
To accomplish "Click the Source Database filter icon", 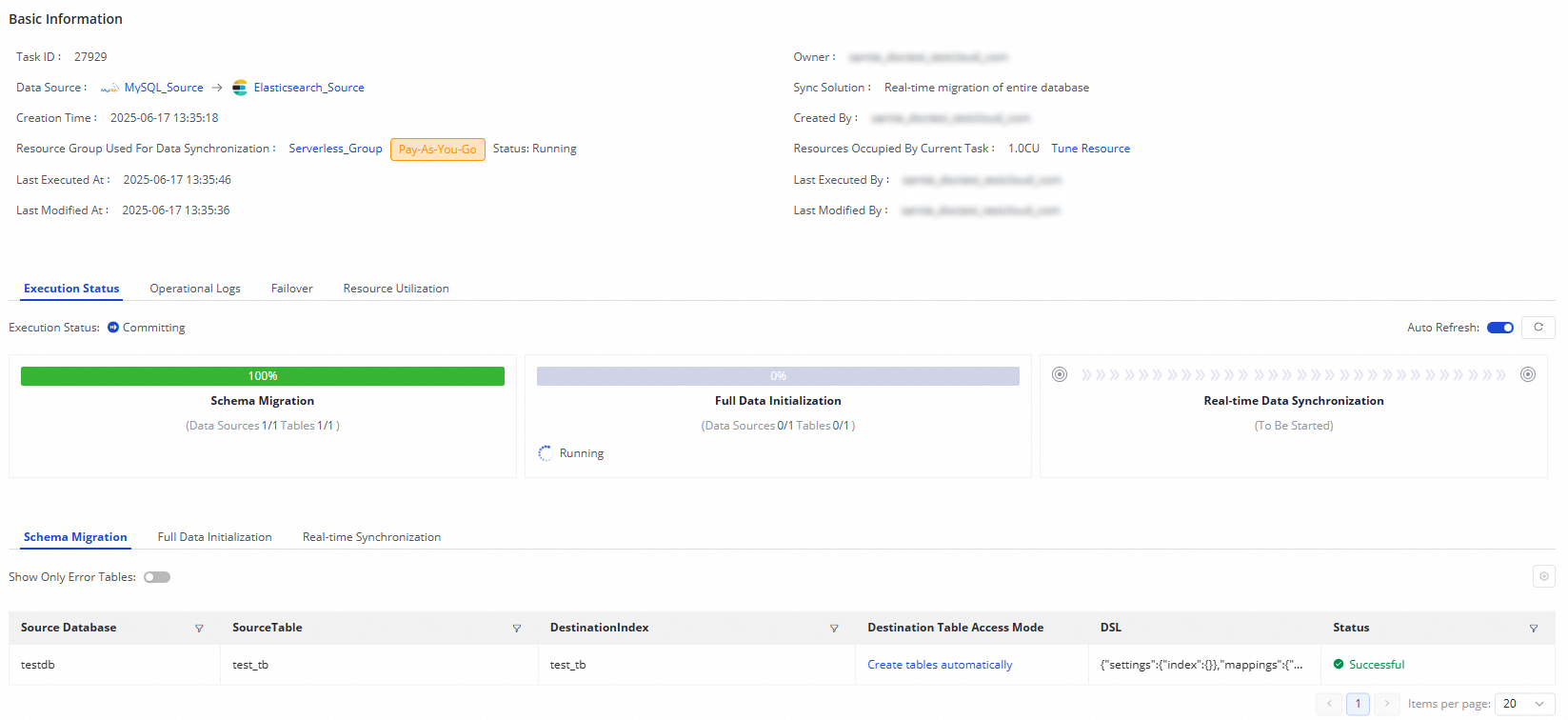I will [x=199, y=629].
